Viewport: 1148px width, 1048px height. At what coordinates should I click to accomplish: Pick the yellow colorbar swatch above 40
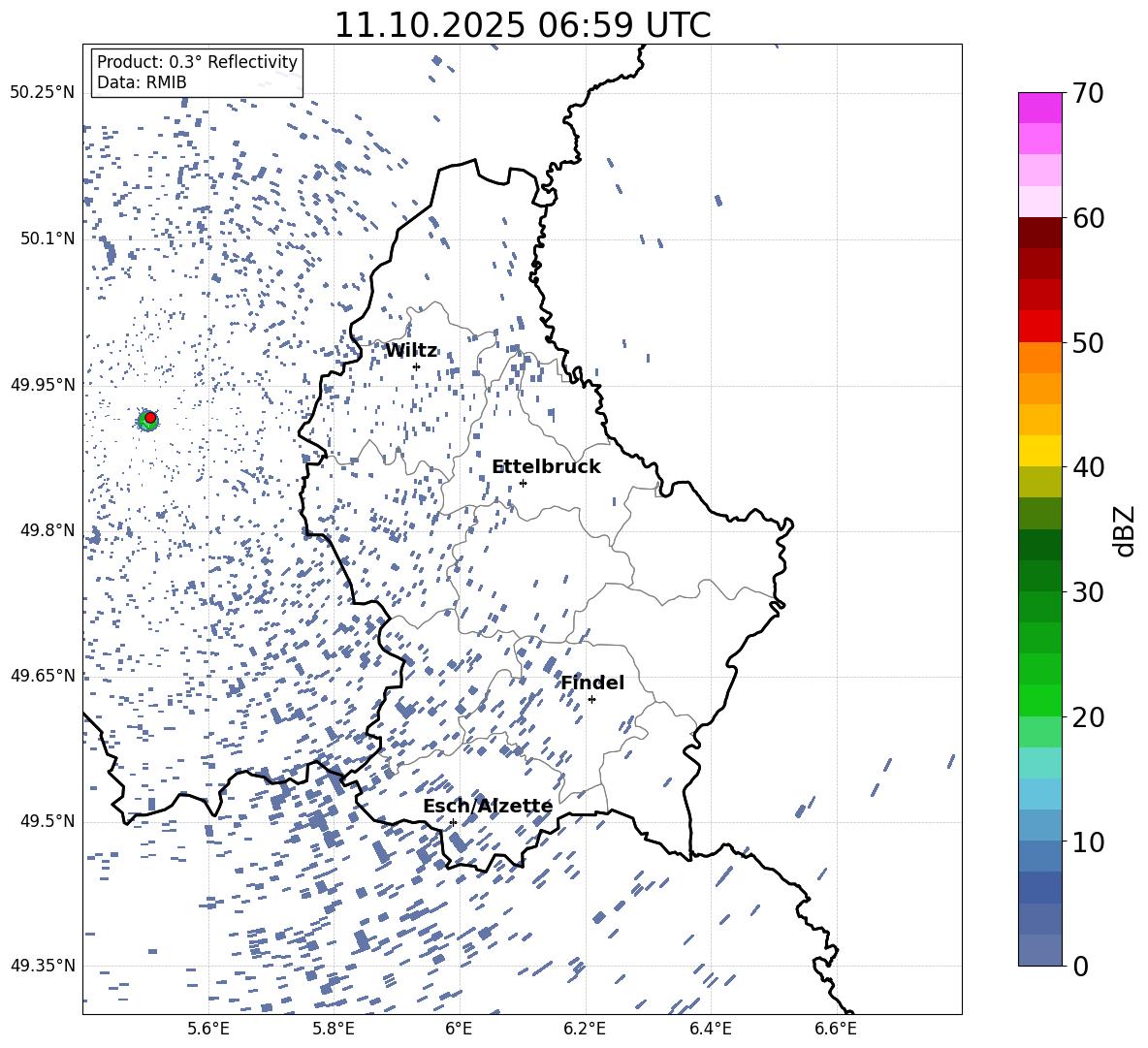pos(1040,451)
